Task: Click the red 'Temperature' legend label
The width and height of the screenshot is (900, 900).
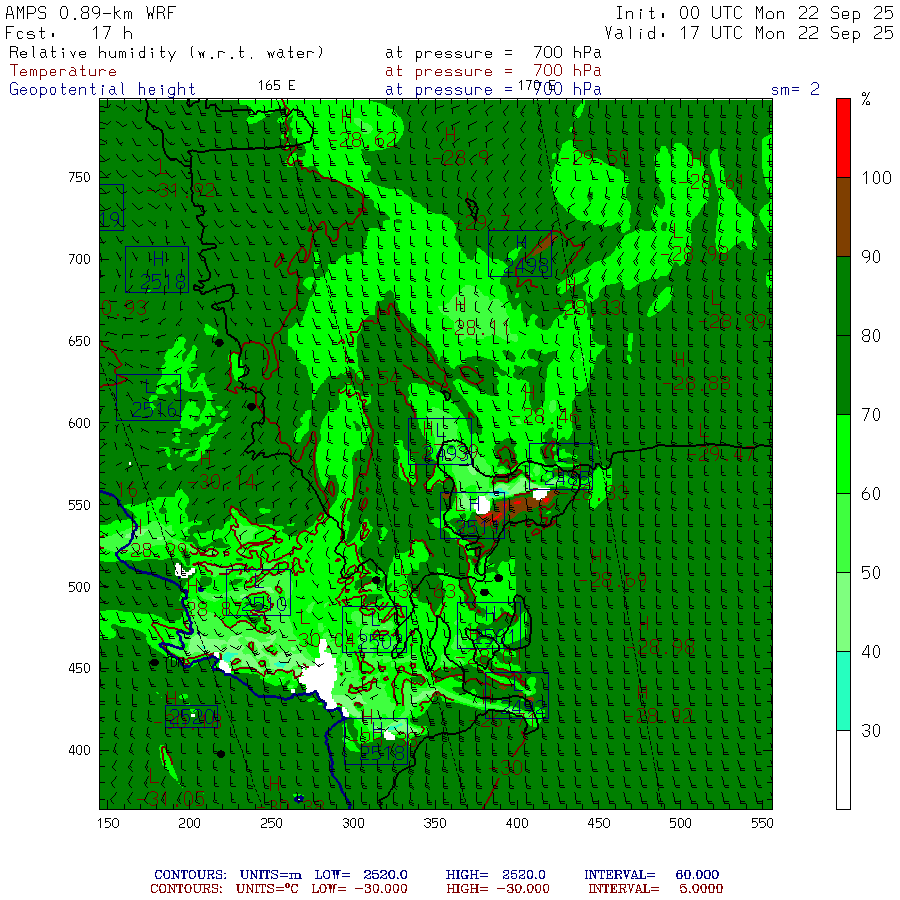Action: 63,71
